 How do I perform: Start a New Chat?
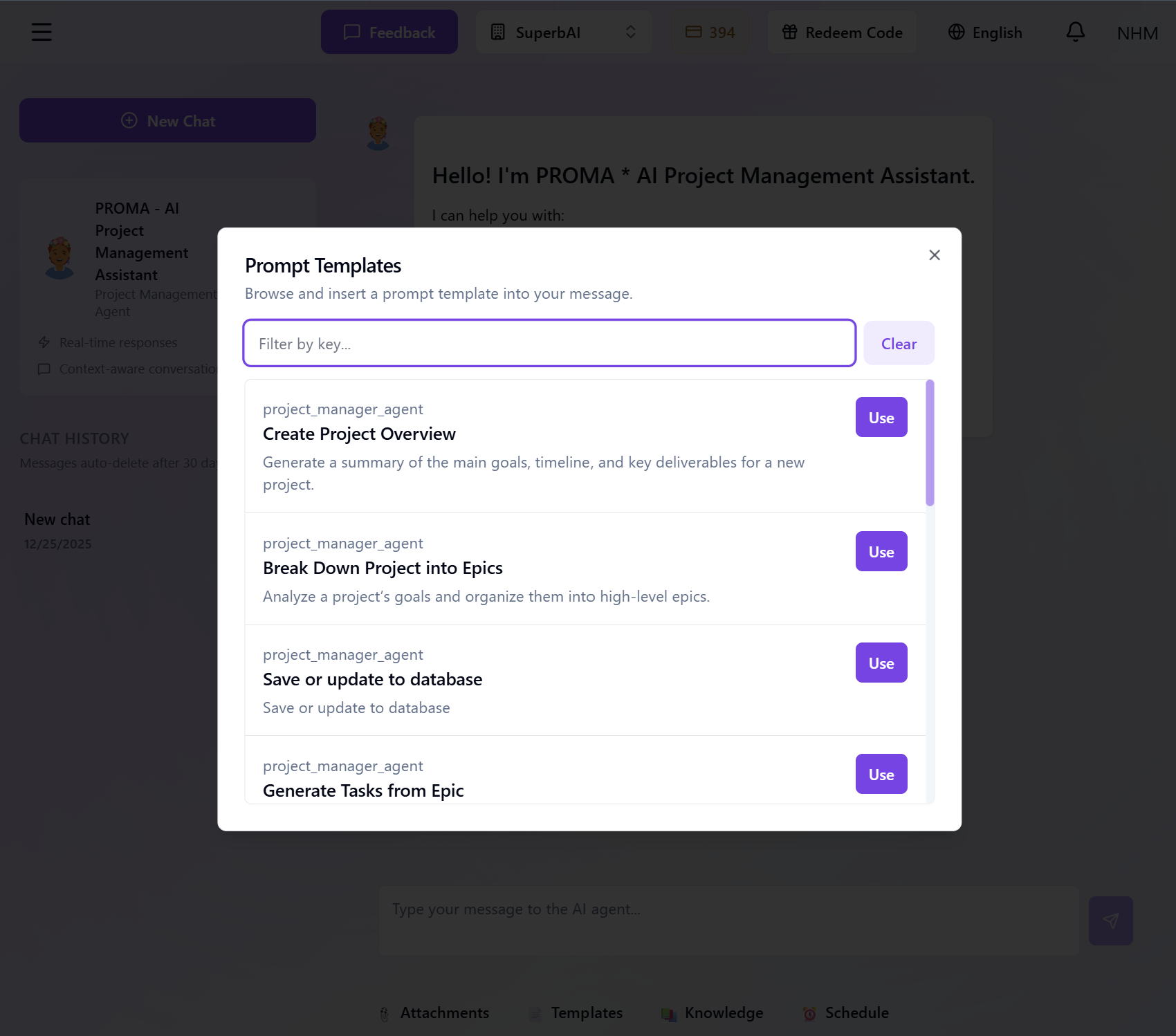[167, 120]
